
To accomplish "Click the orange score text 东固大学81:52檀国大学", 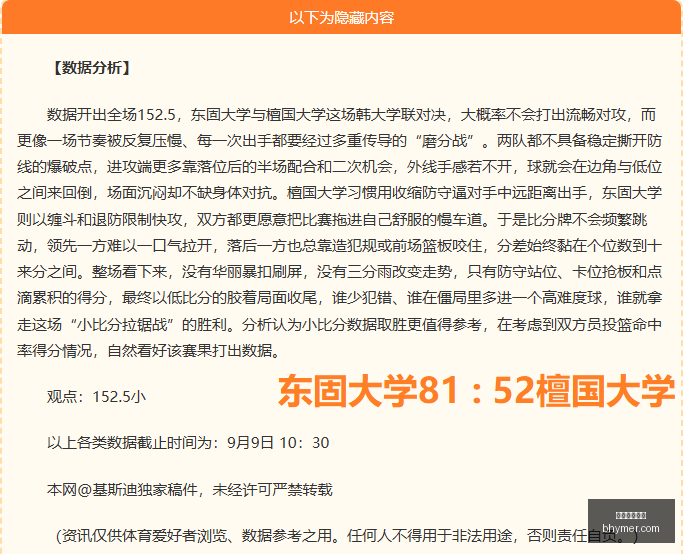I will coord(476,391).
